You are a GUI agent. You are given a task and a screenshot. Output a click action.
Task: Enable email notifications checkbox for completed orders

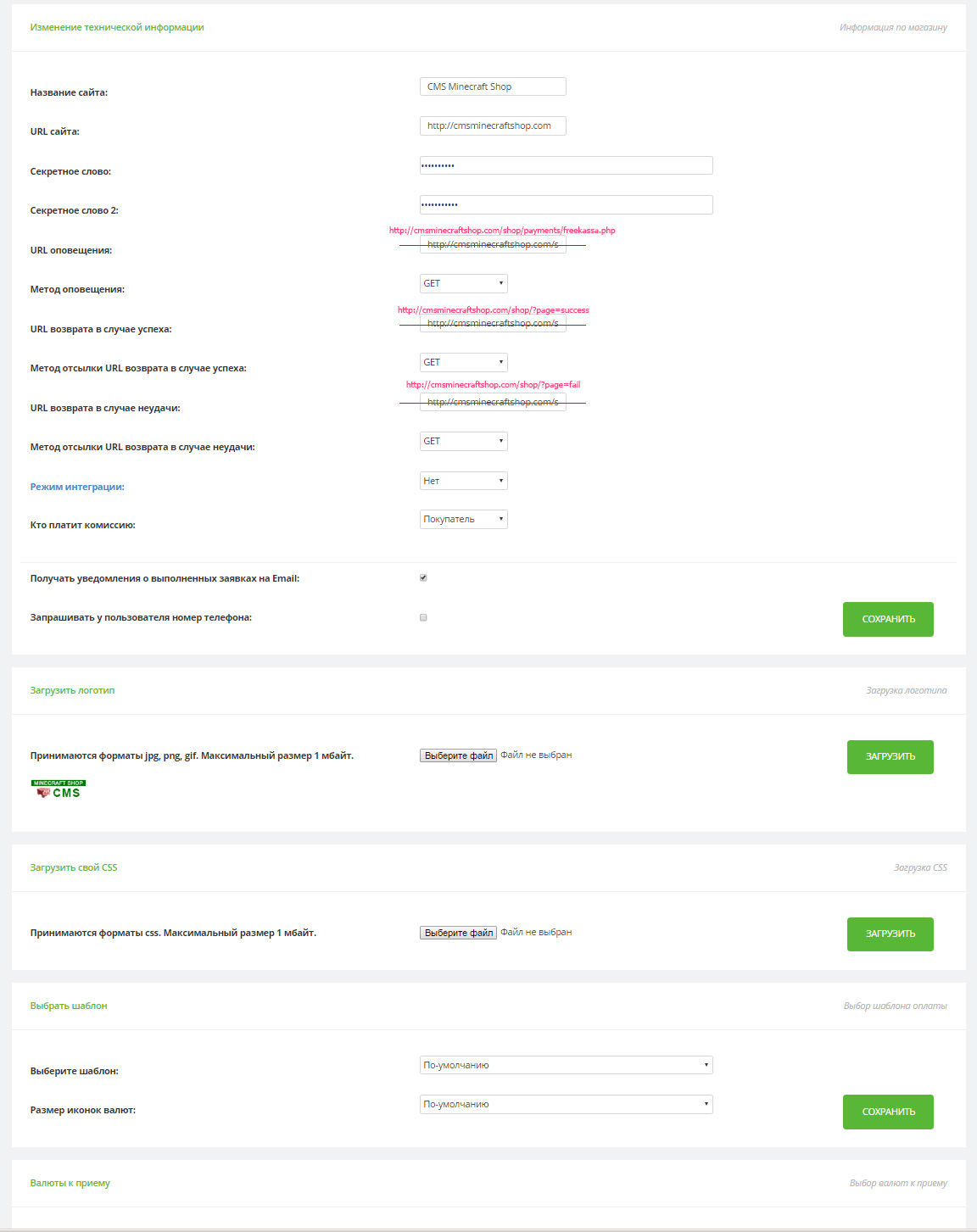(x=423, y=578)
